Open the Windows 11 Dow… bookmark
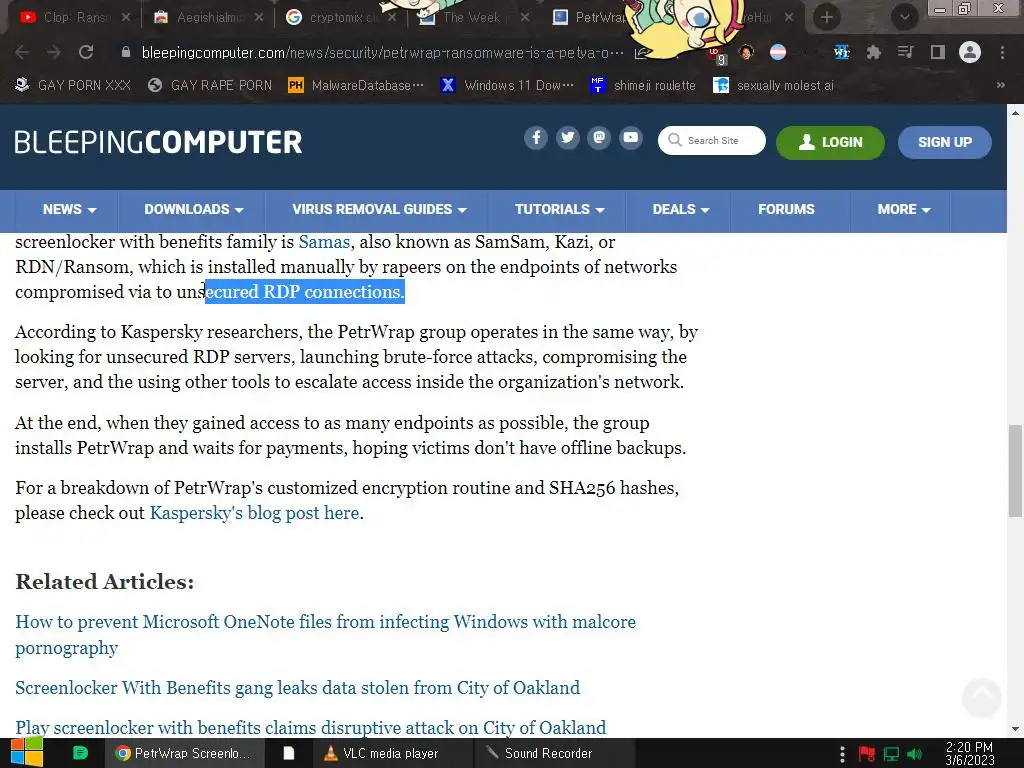This screenshot has width=1024, height=768. coord(507,86)
